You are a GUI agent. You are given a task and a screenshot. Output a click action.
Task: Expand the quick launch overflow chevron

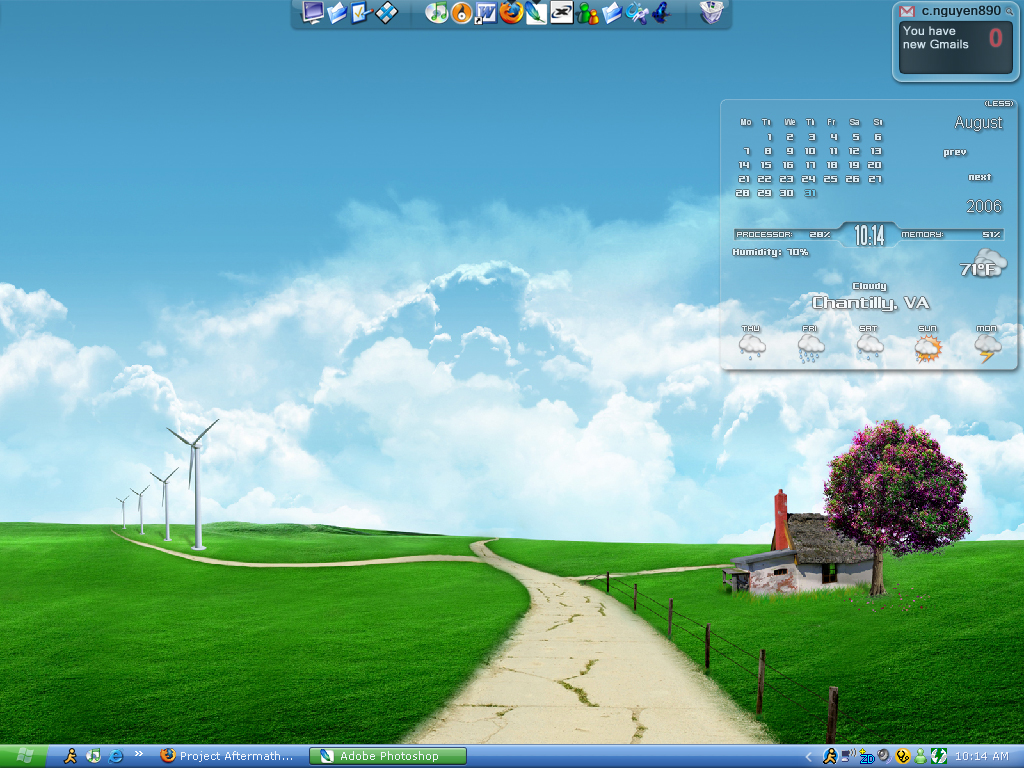pyautogui.click(x=139, y=755)
